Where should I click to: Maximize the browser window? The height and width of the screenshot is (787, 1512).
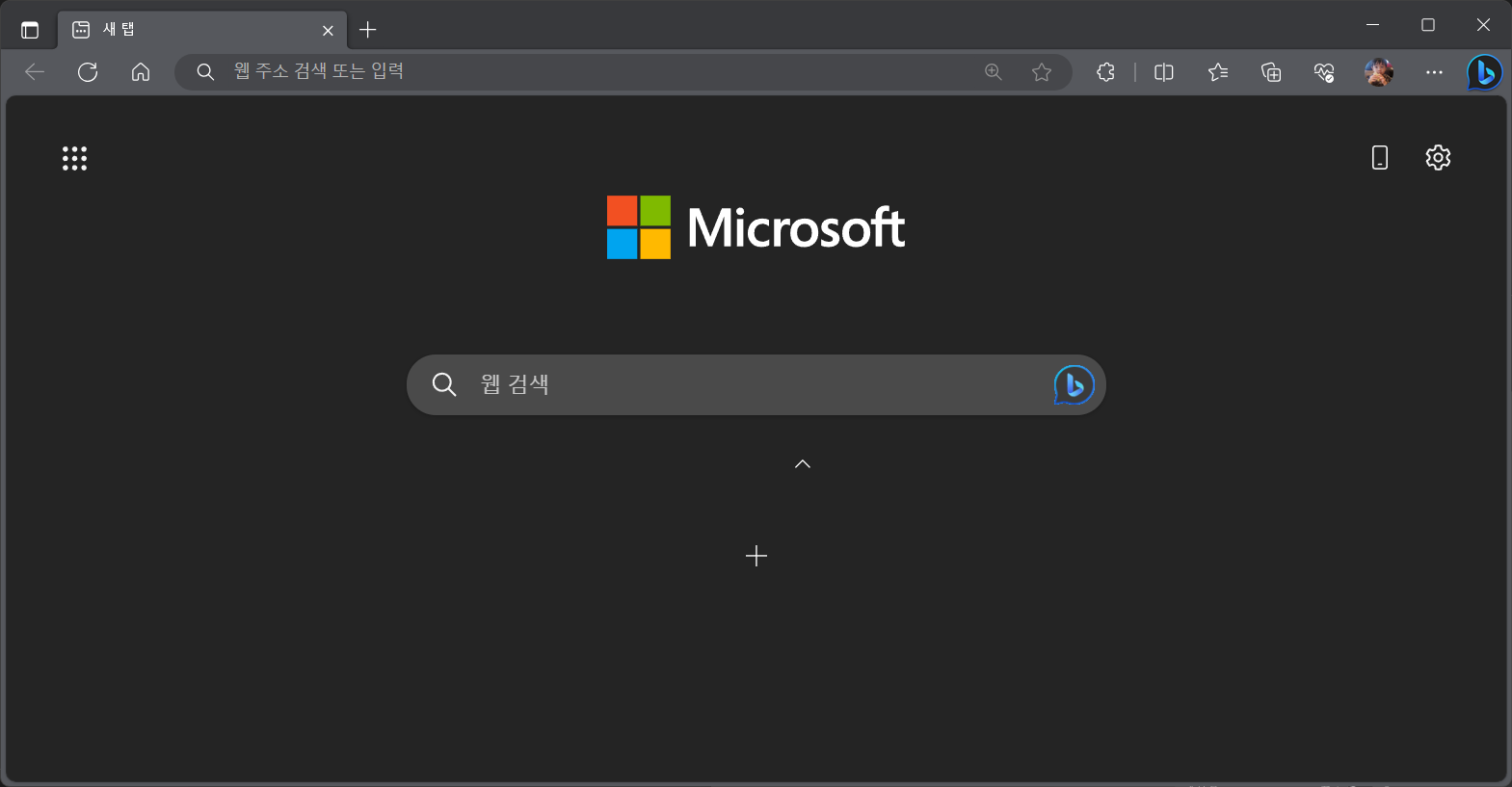coord(1428,25)
